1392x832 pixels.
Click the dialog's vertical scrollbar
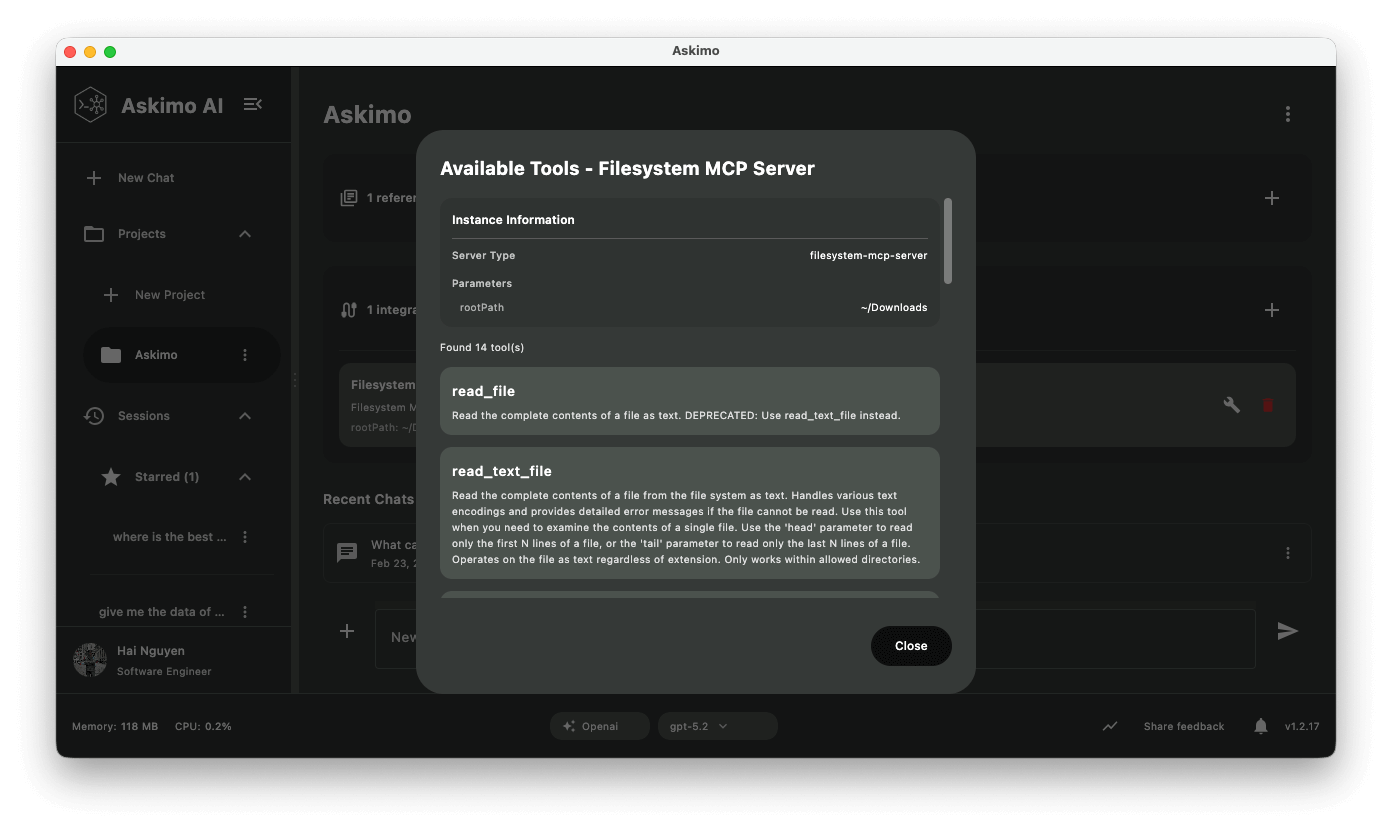pyautogui.click(x=948, y=241)
